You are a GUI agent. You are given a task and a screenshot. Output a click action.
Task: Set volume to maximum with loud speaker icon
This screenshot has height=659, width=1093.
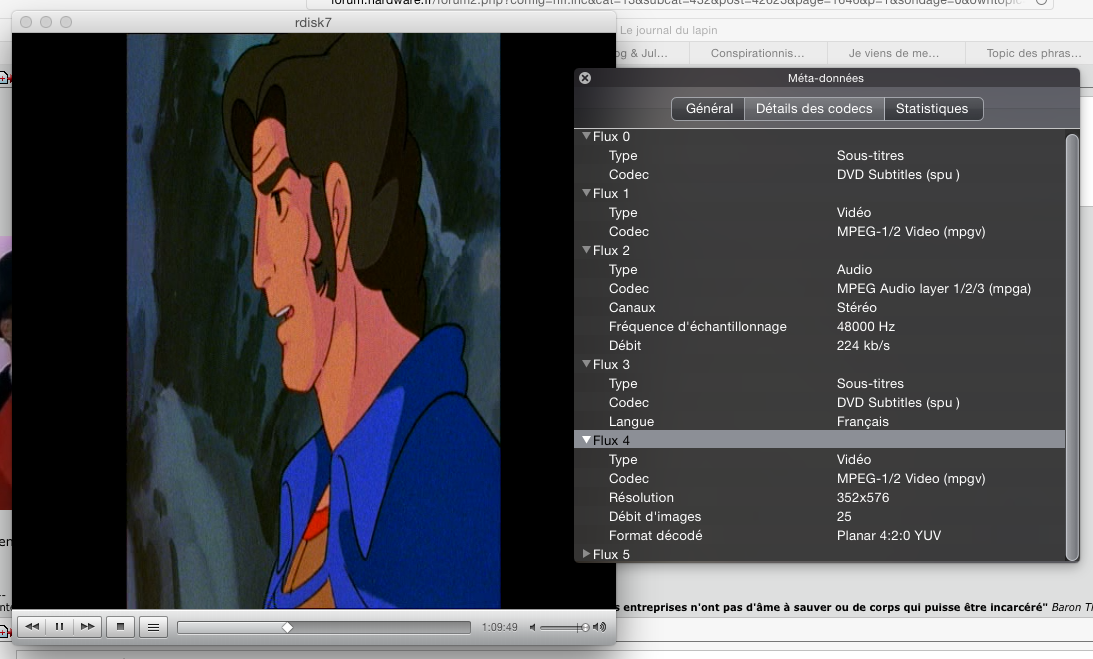tap(599, 628)
